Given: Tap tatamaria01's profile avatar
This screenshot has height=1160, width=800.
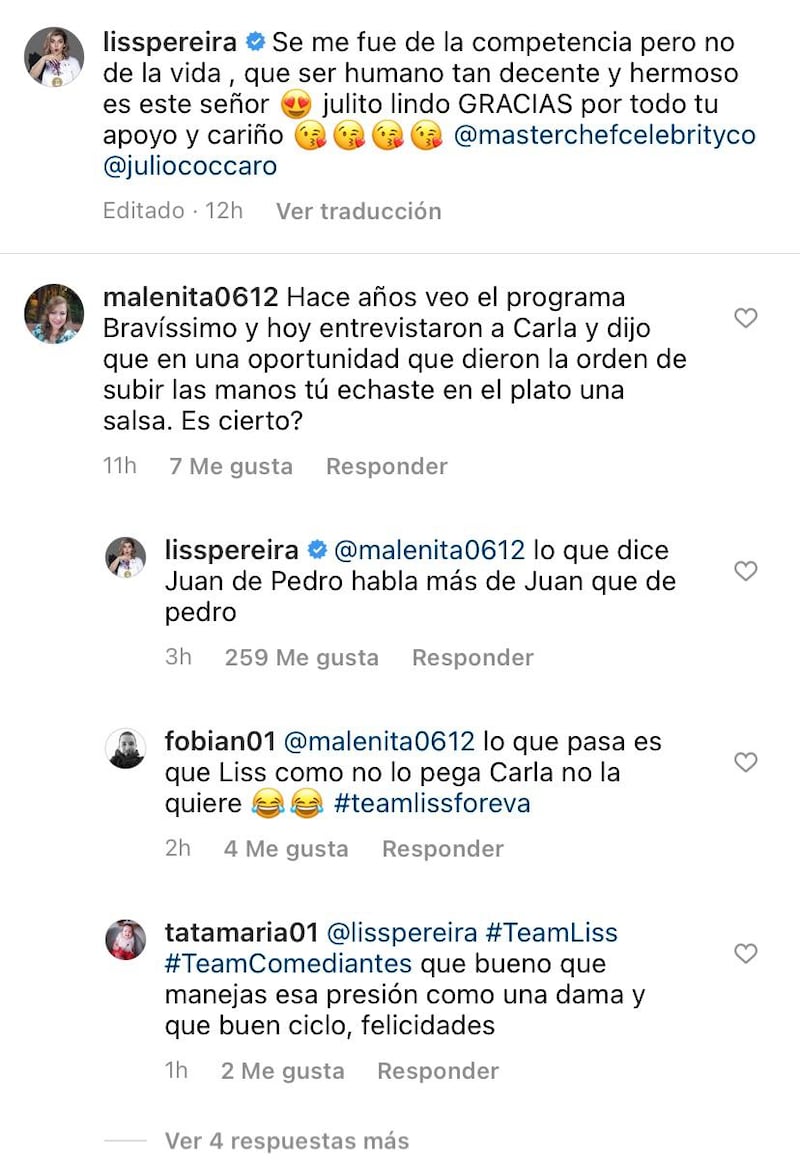Looking at the screenshot, I should [x=127, y=940].
